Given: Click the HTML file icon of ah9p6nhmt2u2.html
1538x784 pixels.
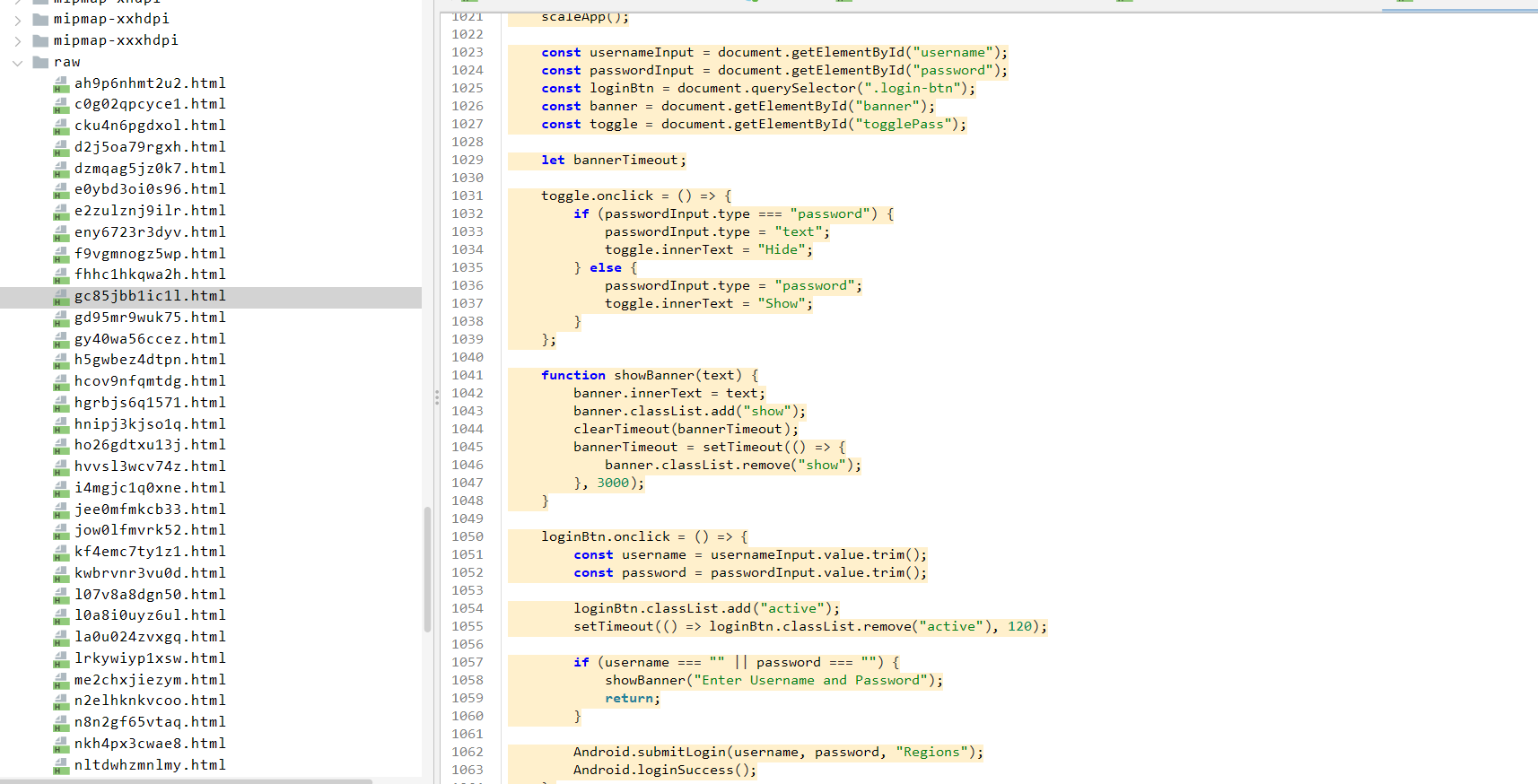Looking at the screenshot, I should click(x=61, y=84).
